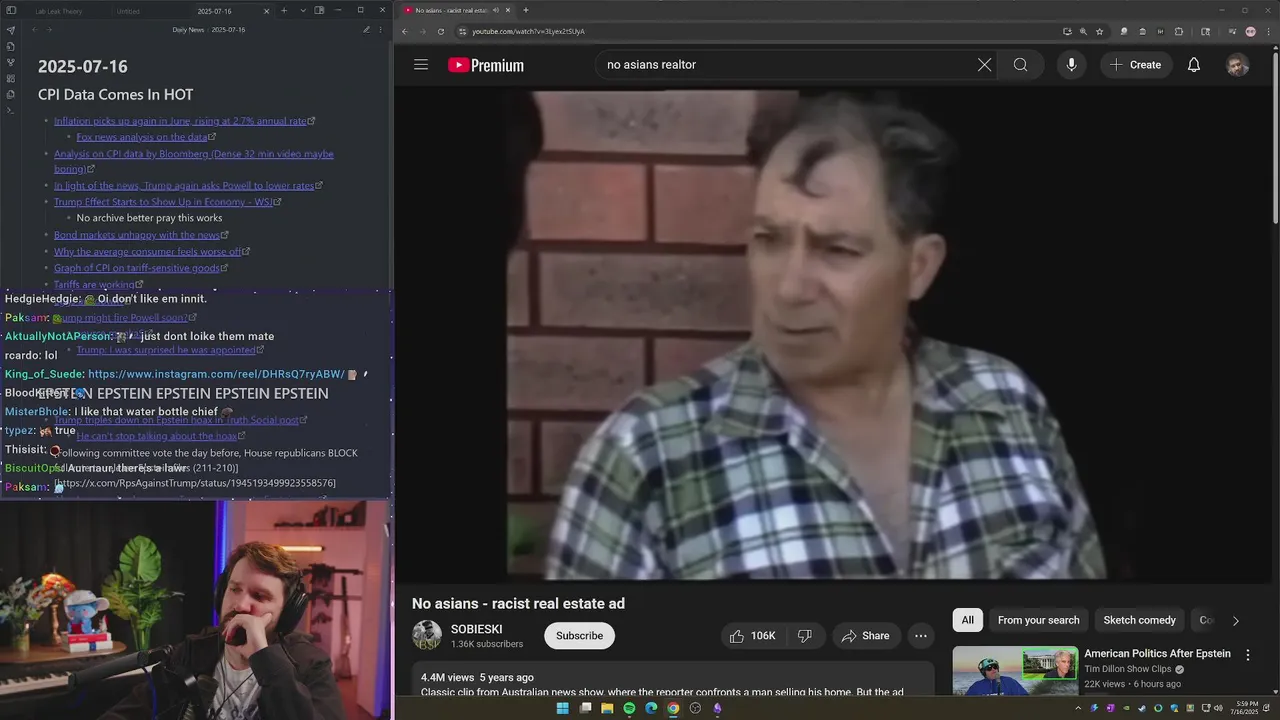
Task: Open the Tim Dillon Show Clips channel
Action: coord(1128,669)
